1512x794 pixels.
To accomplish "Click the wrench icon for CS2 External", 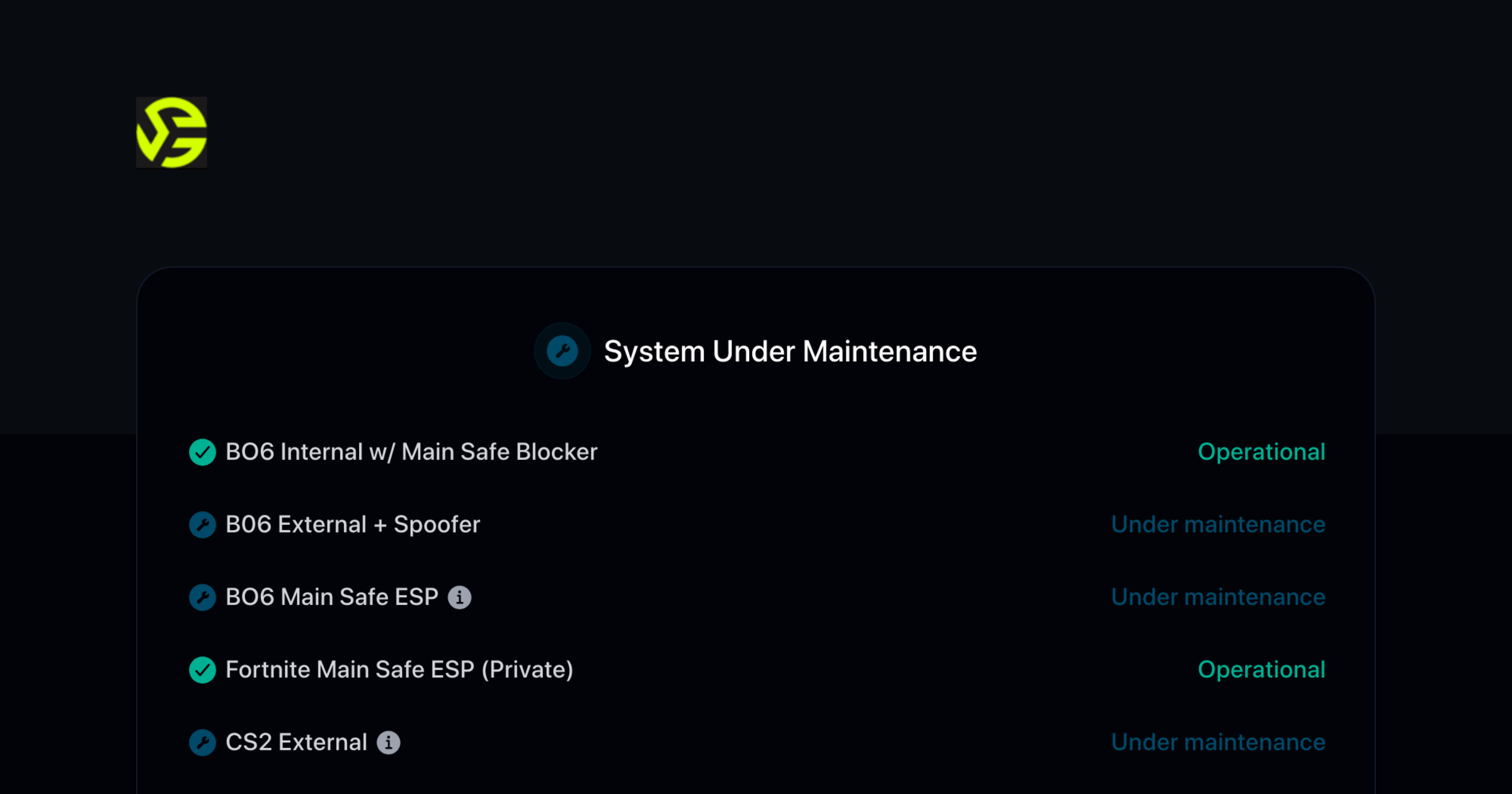I will pos(202,742).
